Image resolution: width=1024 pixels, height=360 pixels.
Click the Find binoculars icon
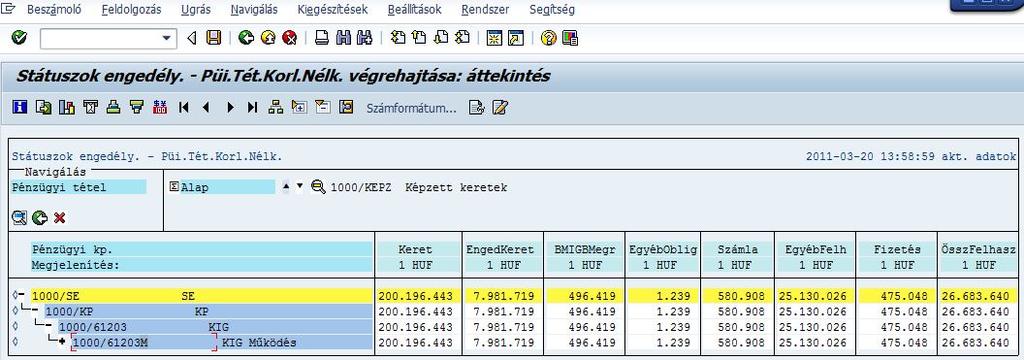343,39
